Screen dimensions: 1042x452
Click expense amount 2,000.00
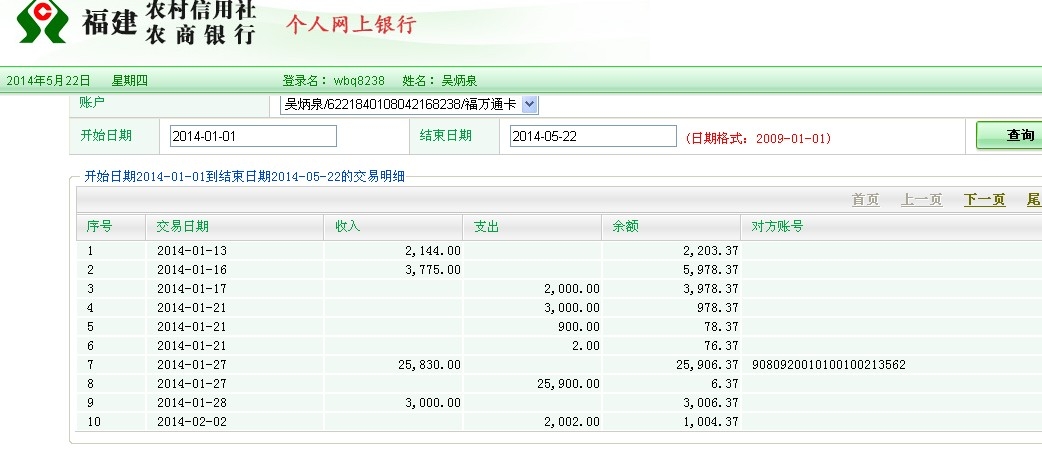coord(572,289)
